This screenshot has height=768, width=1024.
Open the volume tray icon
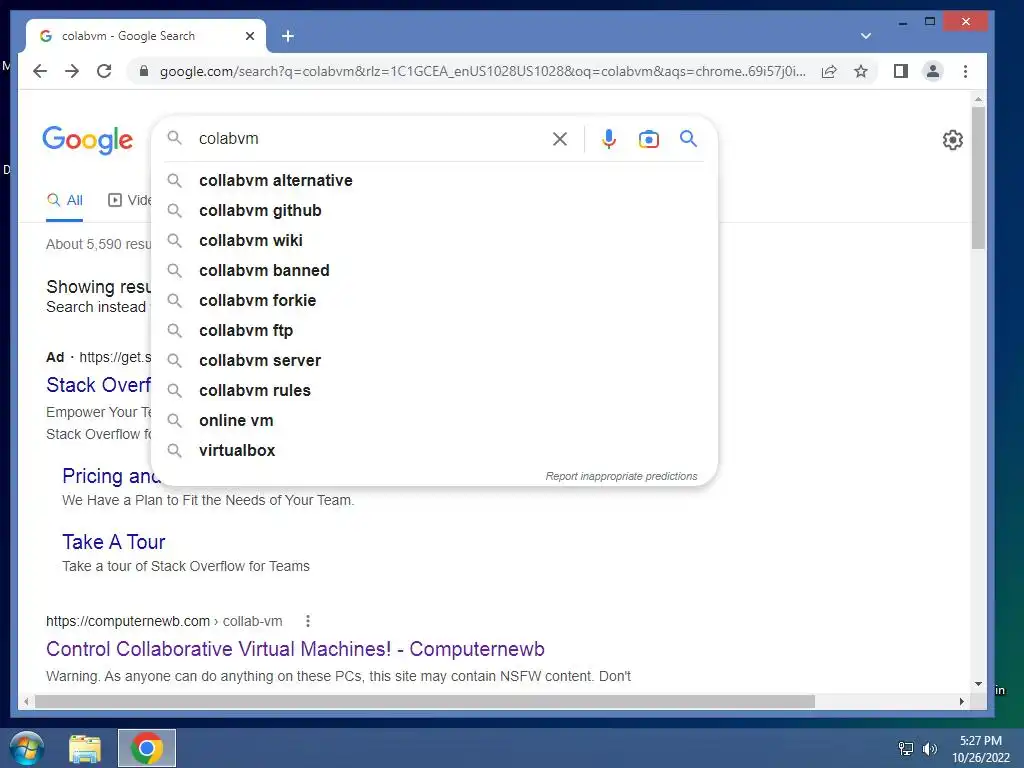(929, 748)
